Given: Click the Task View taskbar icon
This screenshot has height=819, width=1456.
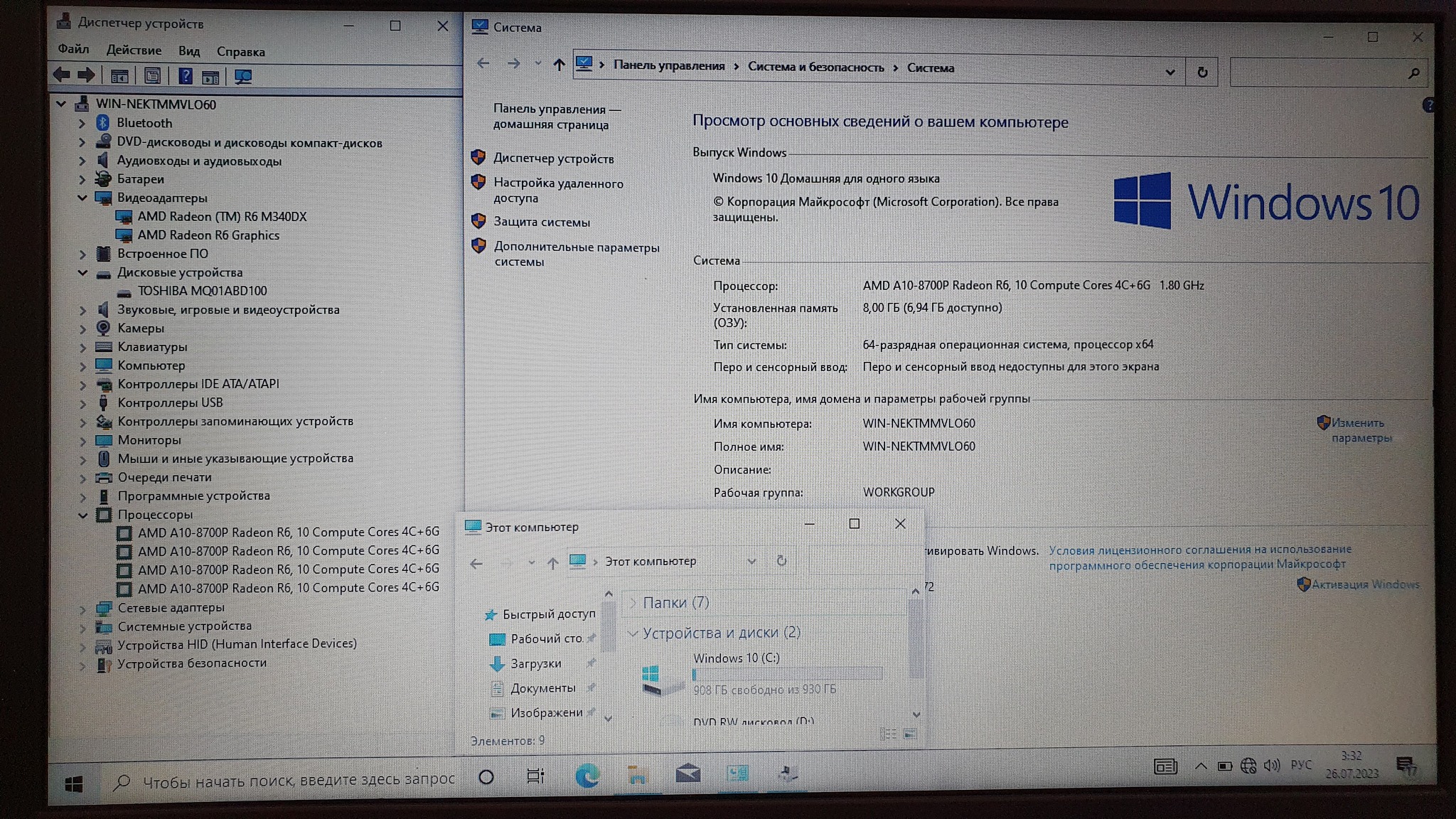Looking at the screenshot, I should pos(535,776).
